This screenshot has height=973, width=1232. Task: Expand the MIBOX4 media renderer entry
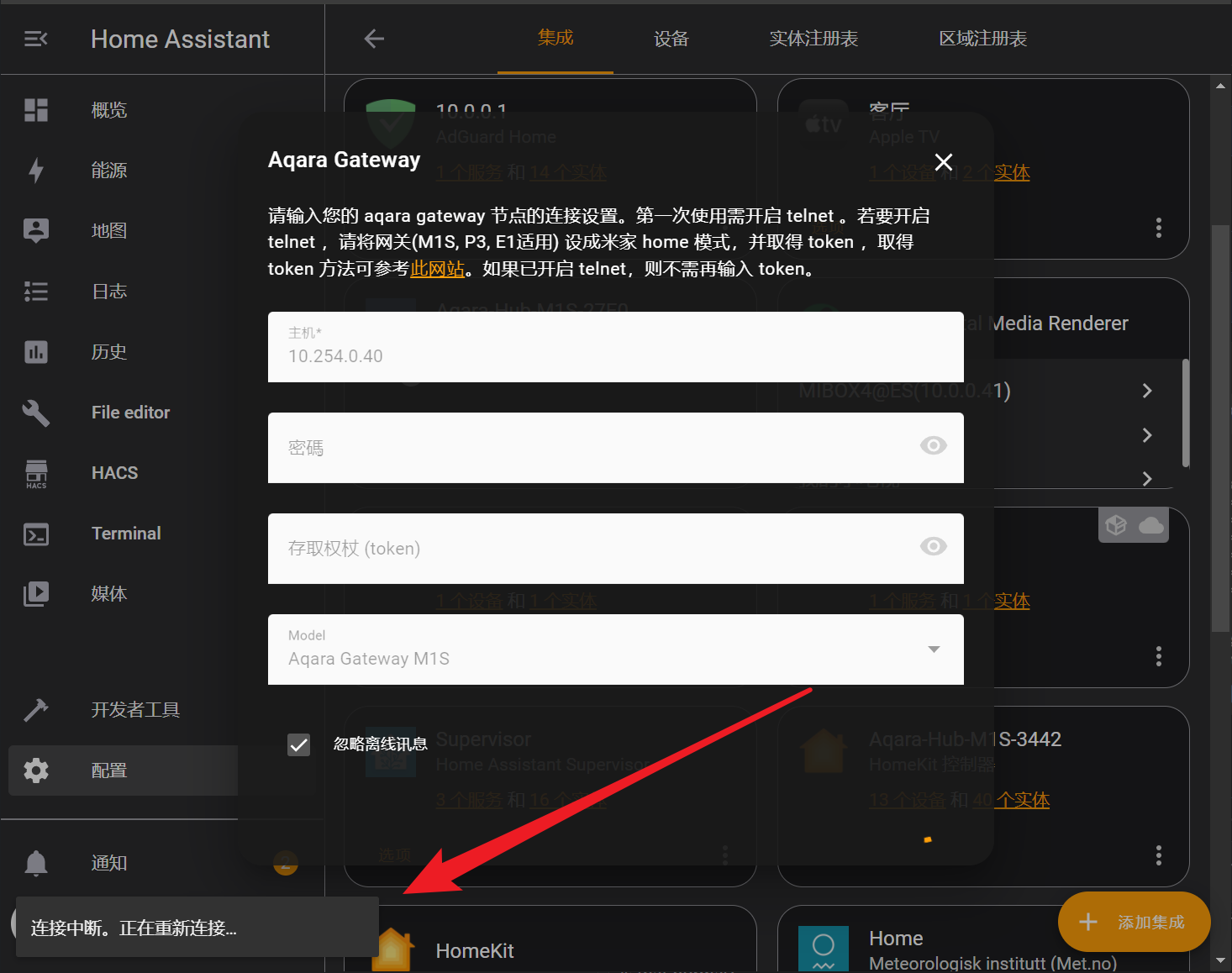1146,390
